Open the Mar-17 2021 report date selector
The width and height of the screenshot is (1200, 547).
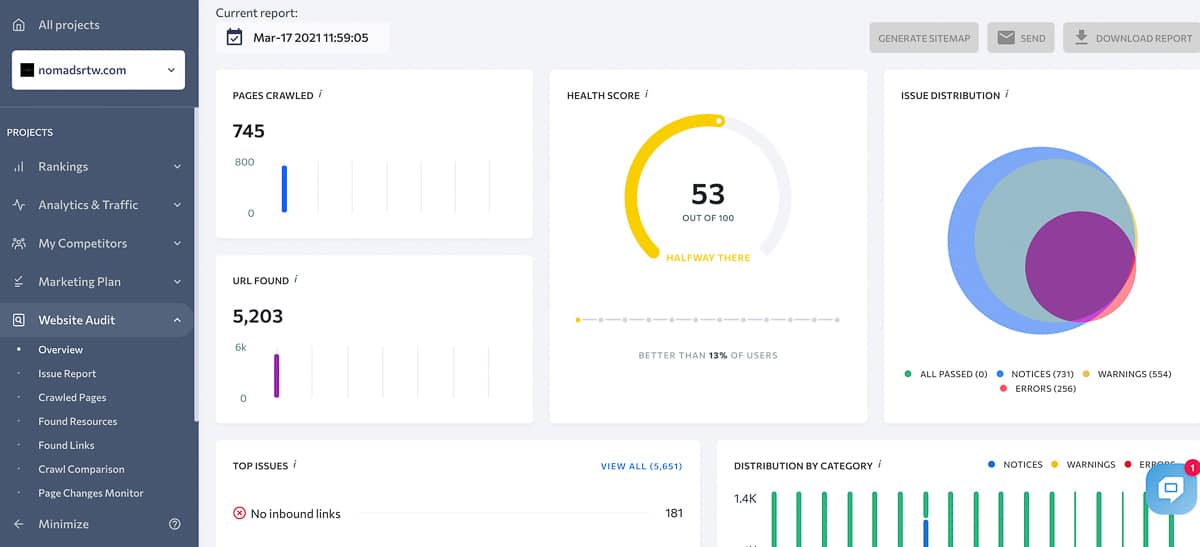302,38
